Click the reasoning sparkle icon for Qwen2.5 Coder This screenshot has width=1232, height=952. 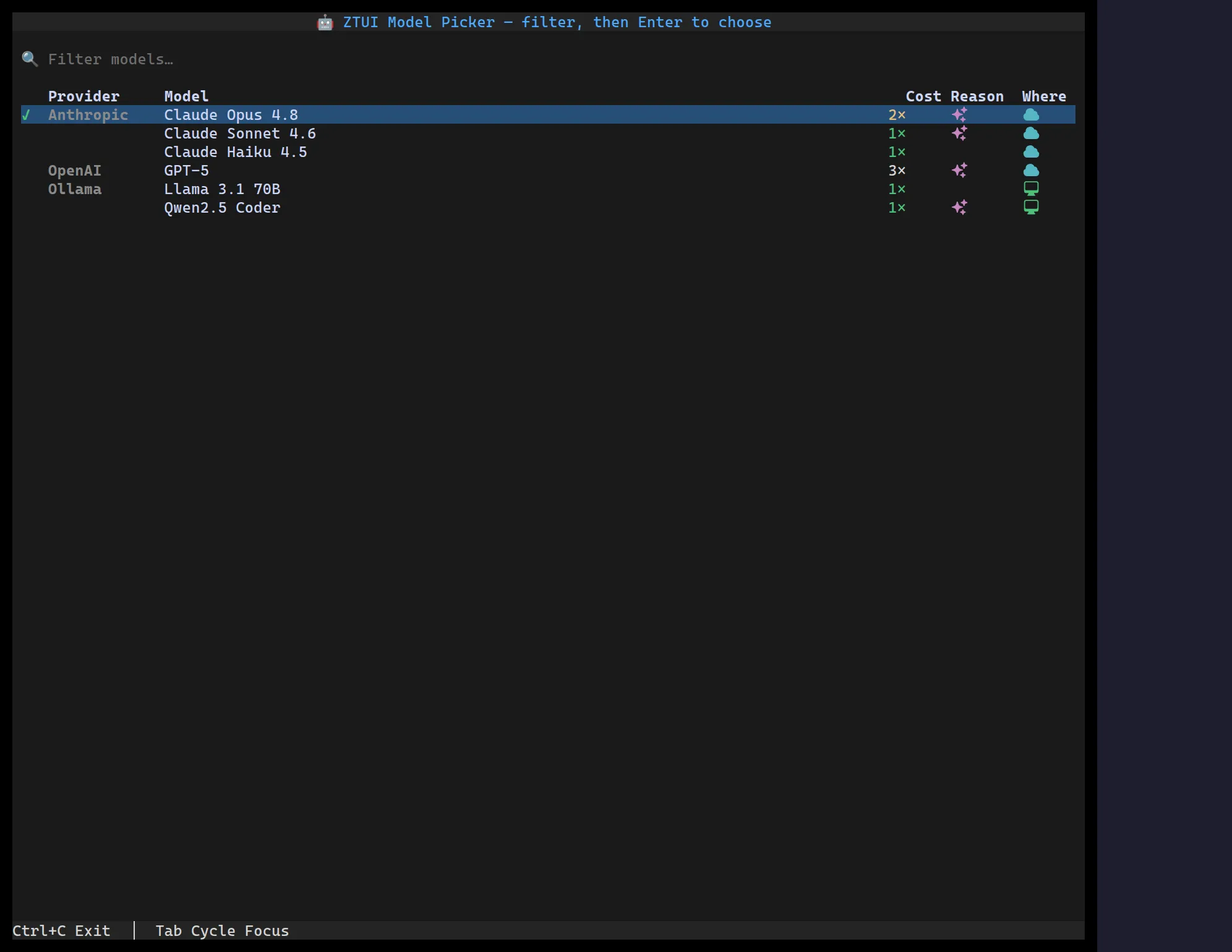[x=960, y=208]
